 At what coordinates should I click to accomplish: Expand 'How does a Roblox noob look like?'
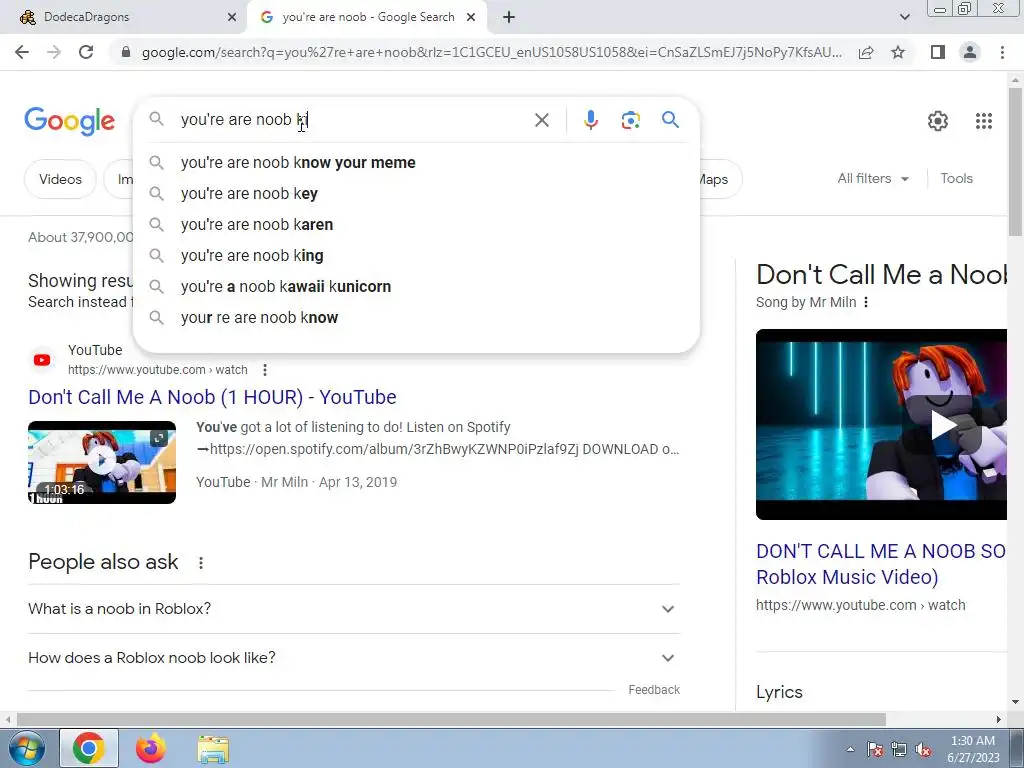click(x=354, y=658)
